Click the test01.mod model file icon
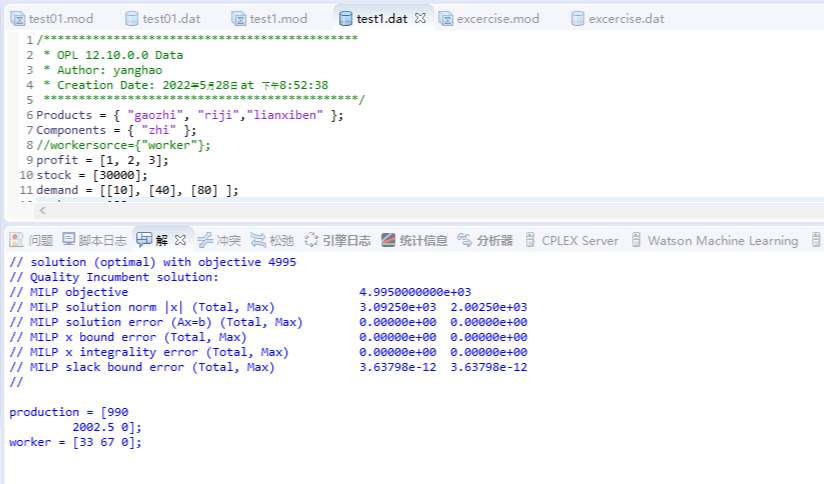 (x=17, y=19)
